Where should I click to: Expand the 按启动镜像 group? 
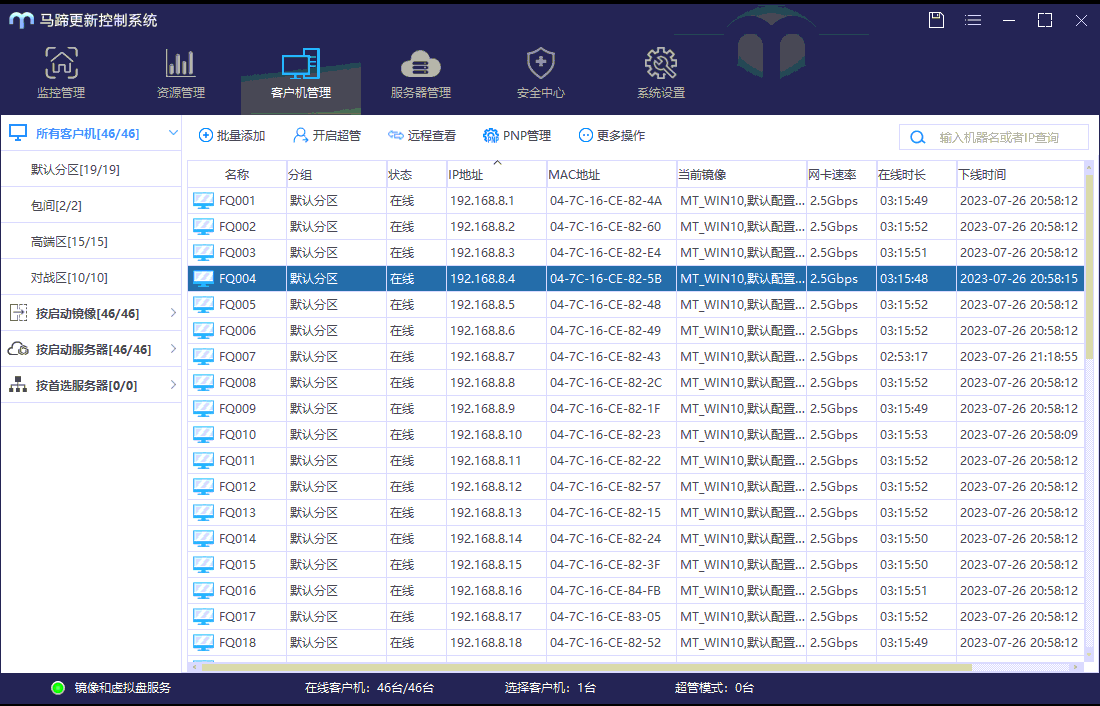tap(173, 313)
